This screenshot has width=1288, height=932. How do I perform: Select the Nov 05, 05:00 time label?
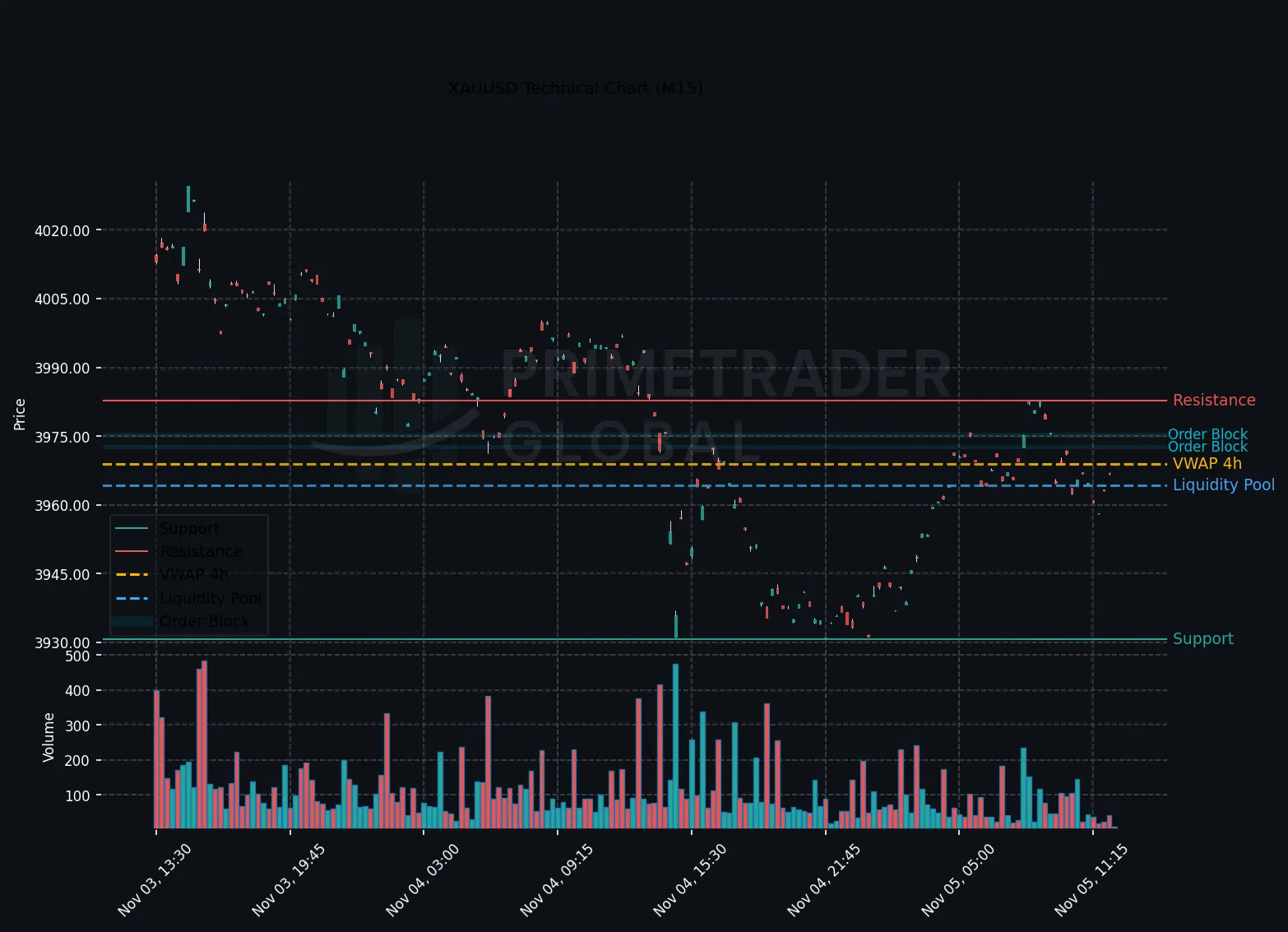[958, 879]
